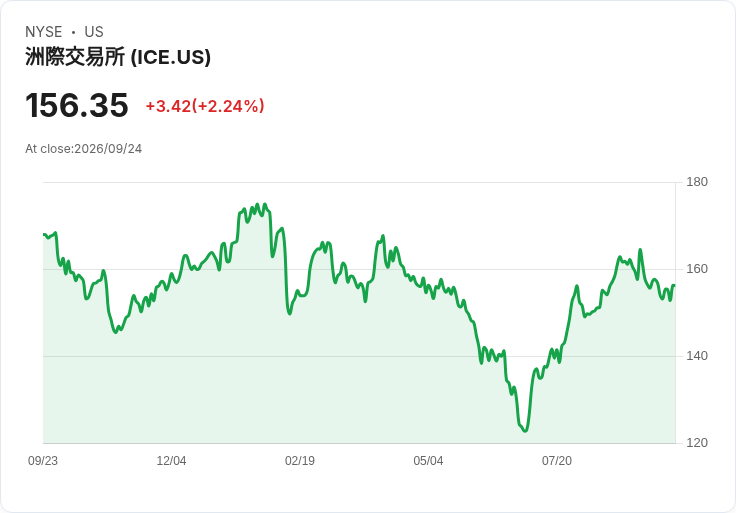Click the 12/04 x-axis date label
Image resolution: width=736 pixels, height=513 pixels.
tap(171, 461)
